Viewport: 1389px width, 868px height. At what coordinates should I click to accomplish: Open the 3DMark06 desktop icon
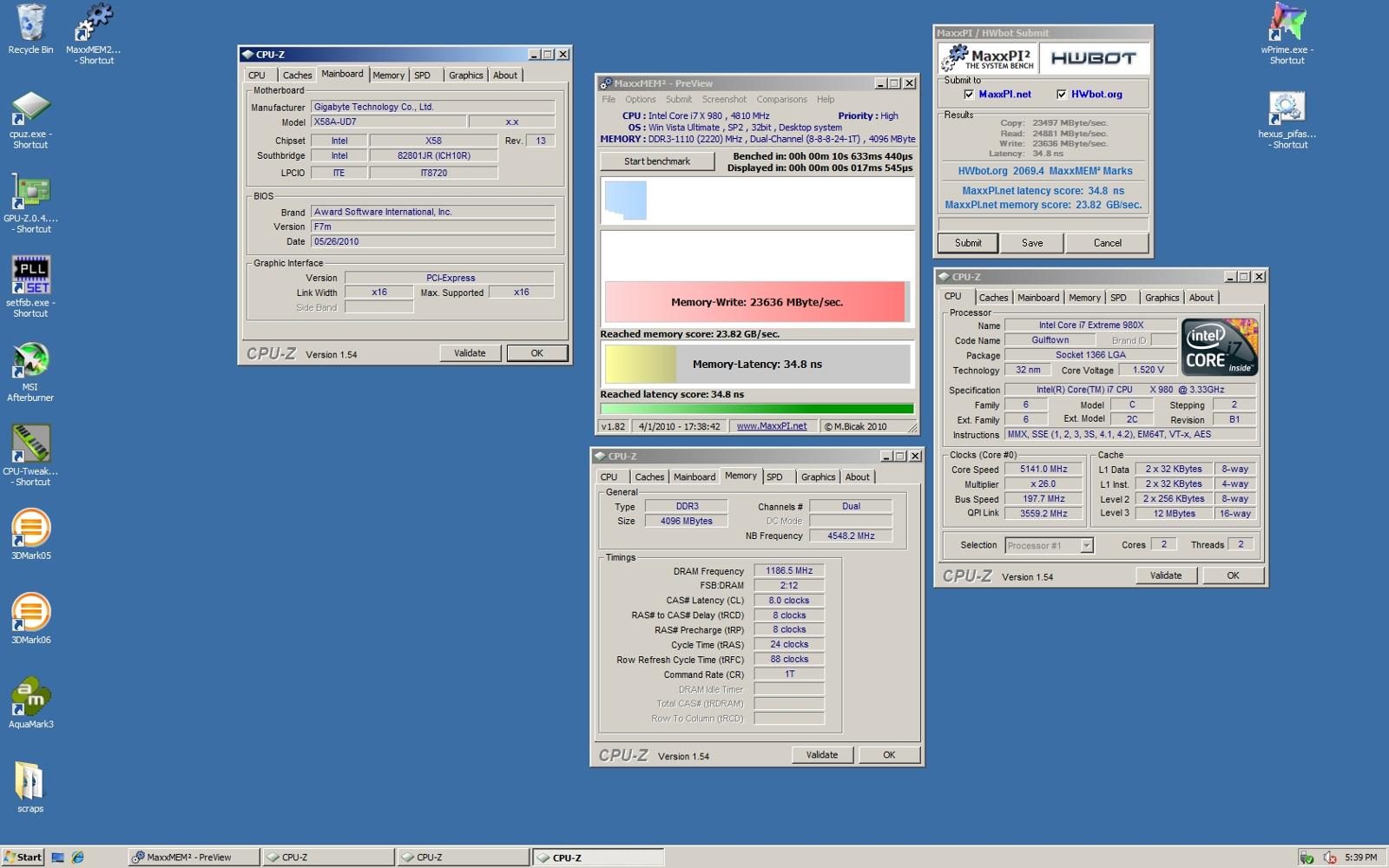(30, 612)
